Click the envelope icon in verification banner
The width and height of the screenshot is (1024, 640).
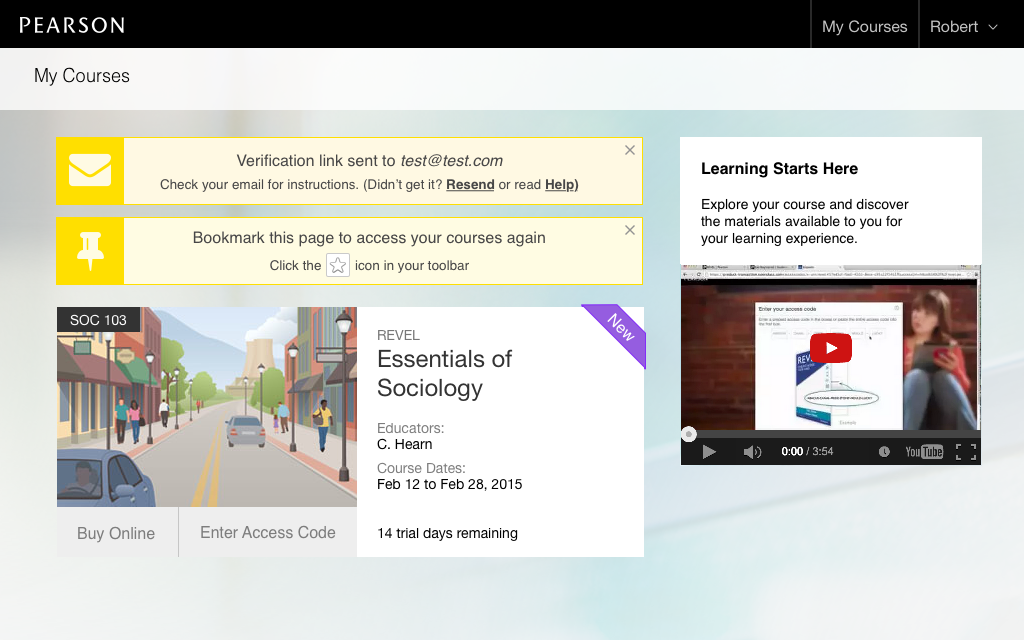pyautogui.click(x=90, y=170)
